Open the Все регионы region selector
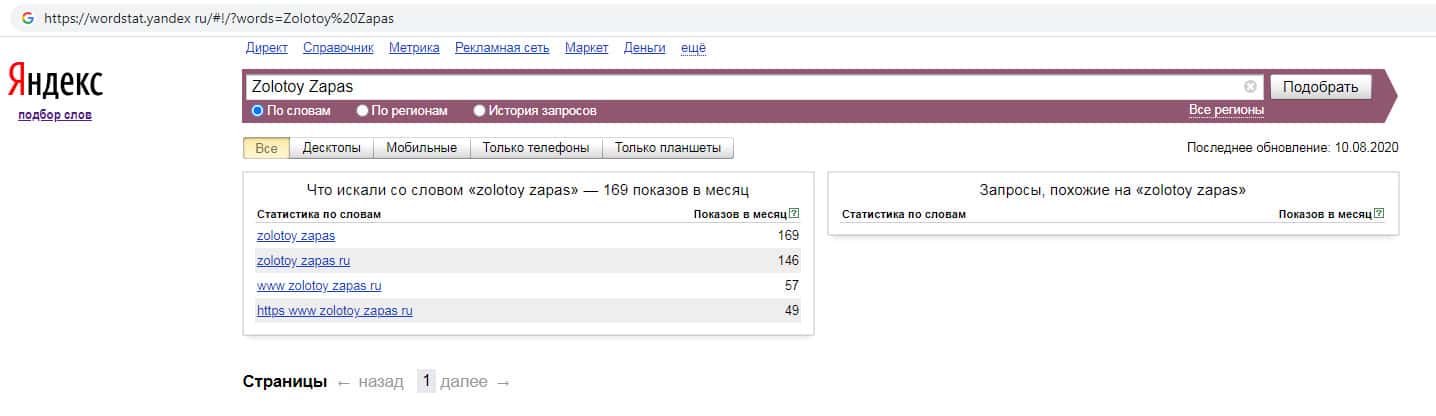This screenshot has height=416, width=1436. [x=1226, y=110]
